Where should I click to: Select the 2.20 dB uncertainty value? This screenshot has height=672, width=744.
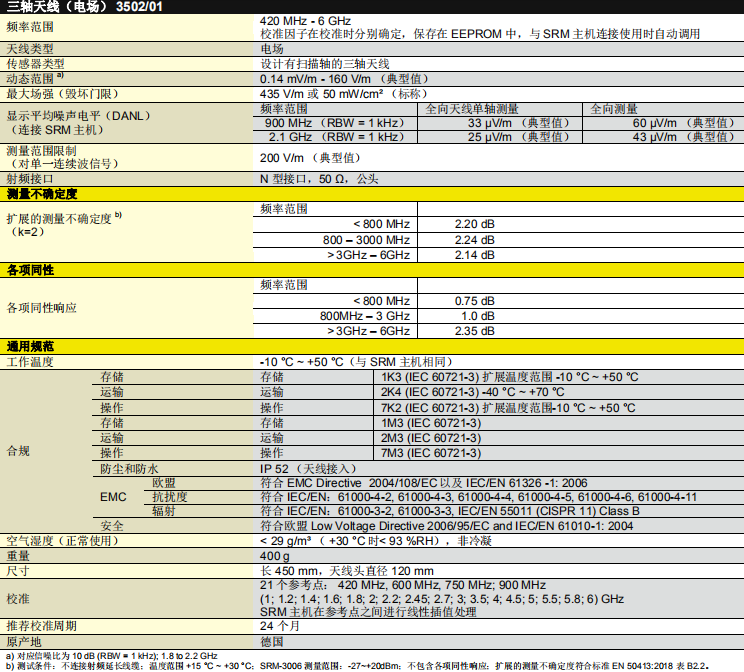(x=474, y=224)
